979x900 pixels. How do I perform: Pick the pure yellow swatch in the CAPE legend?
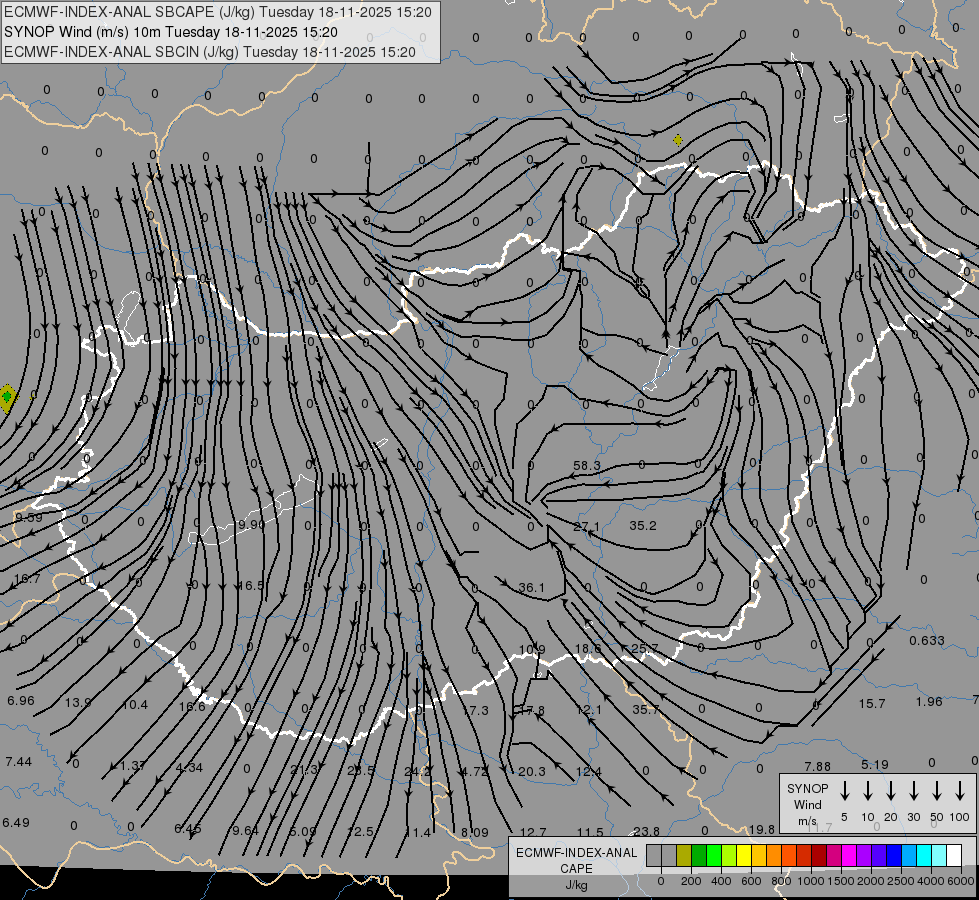pos(744,856)
